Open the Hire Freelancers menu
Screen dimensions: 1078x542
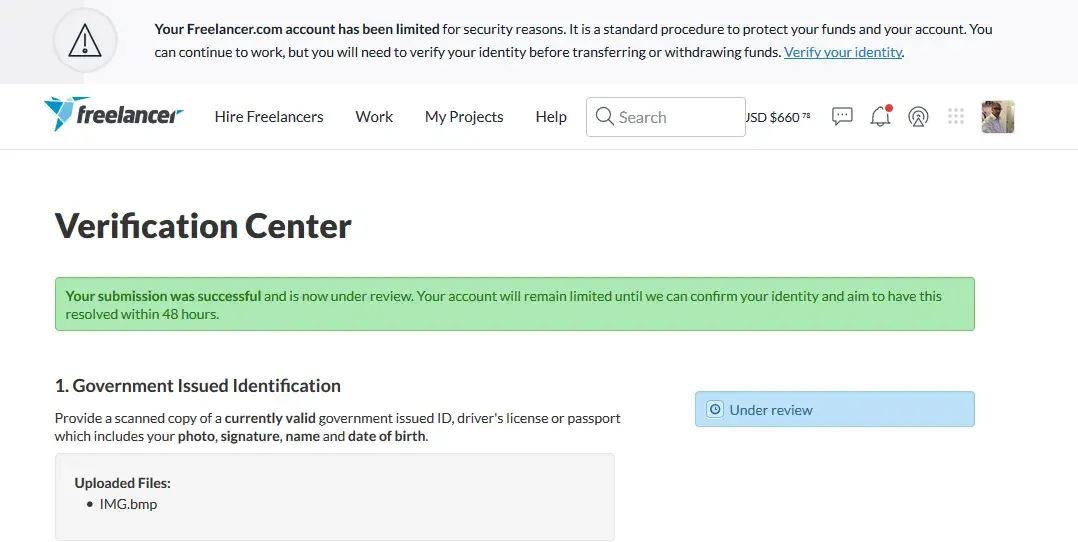pos(269,117)
